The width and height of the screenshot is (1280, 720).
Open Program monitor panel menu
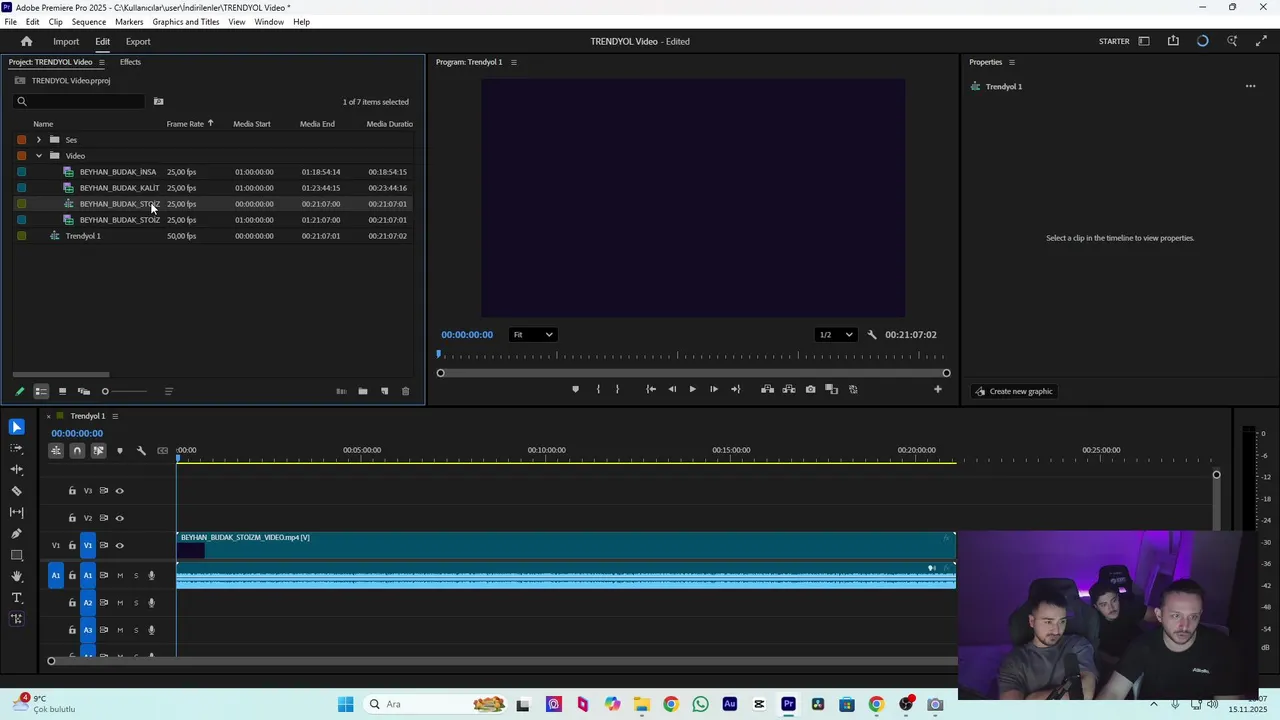tap(514, 62)
